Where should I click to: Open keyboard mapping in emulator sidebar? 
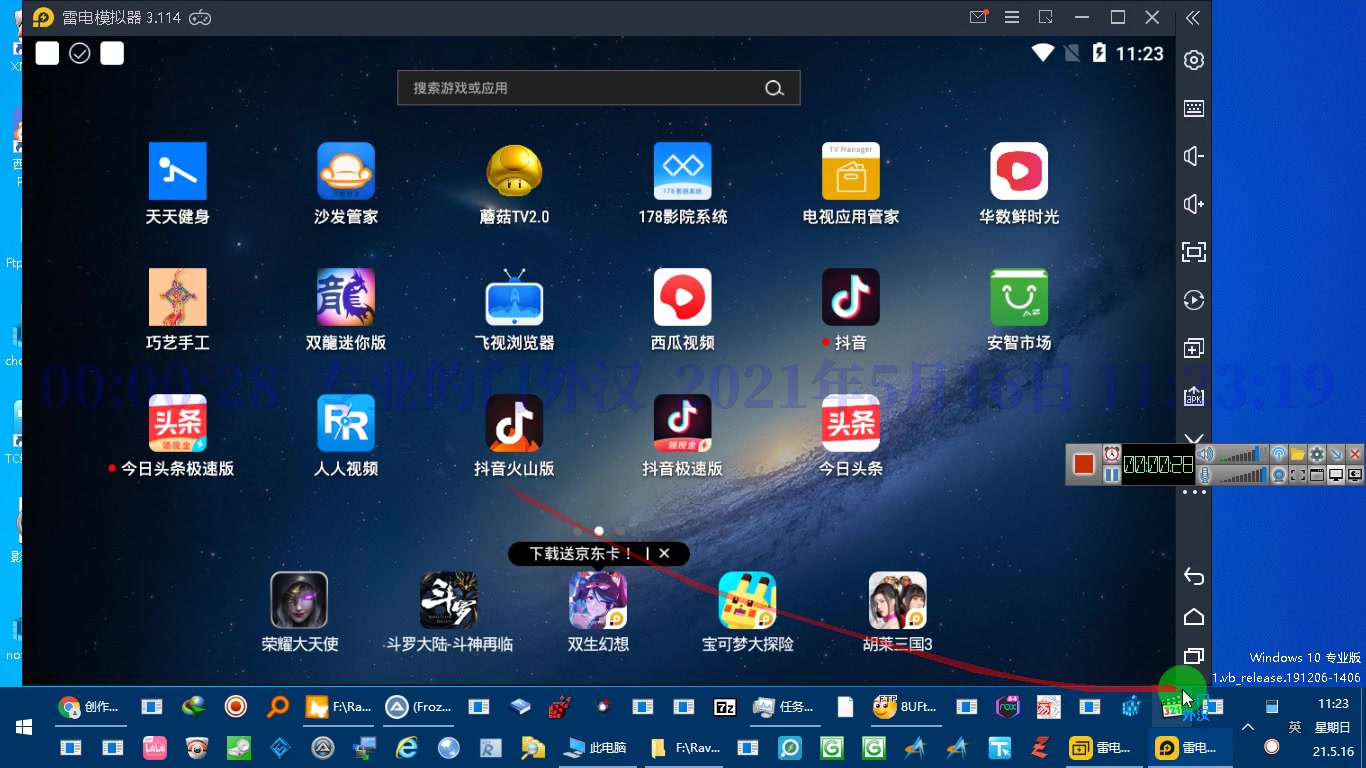pos(1193,108)
